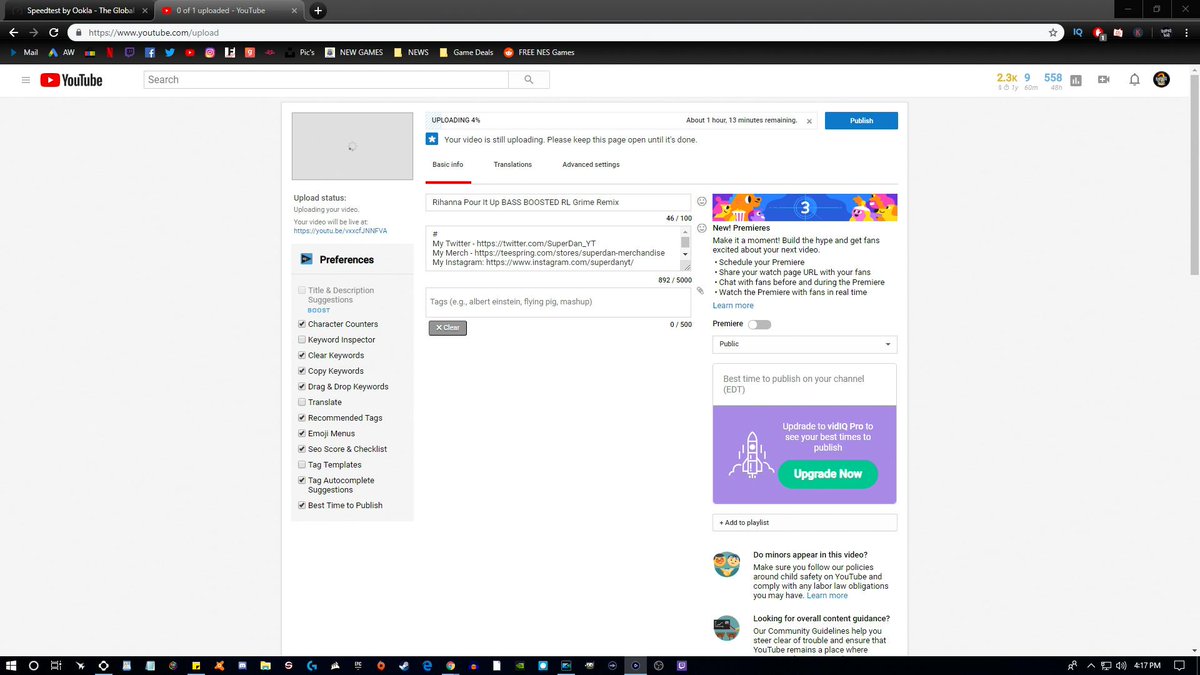Open the NEW GAMES bookmark folder

[356, 52]
